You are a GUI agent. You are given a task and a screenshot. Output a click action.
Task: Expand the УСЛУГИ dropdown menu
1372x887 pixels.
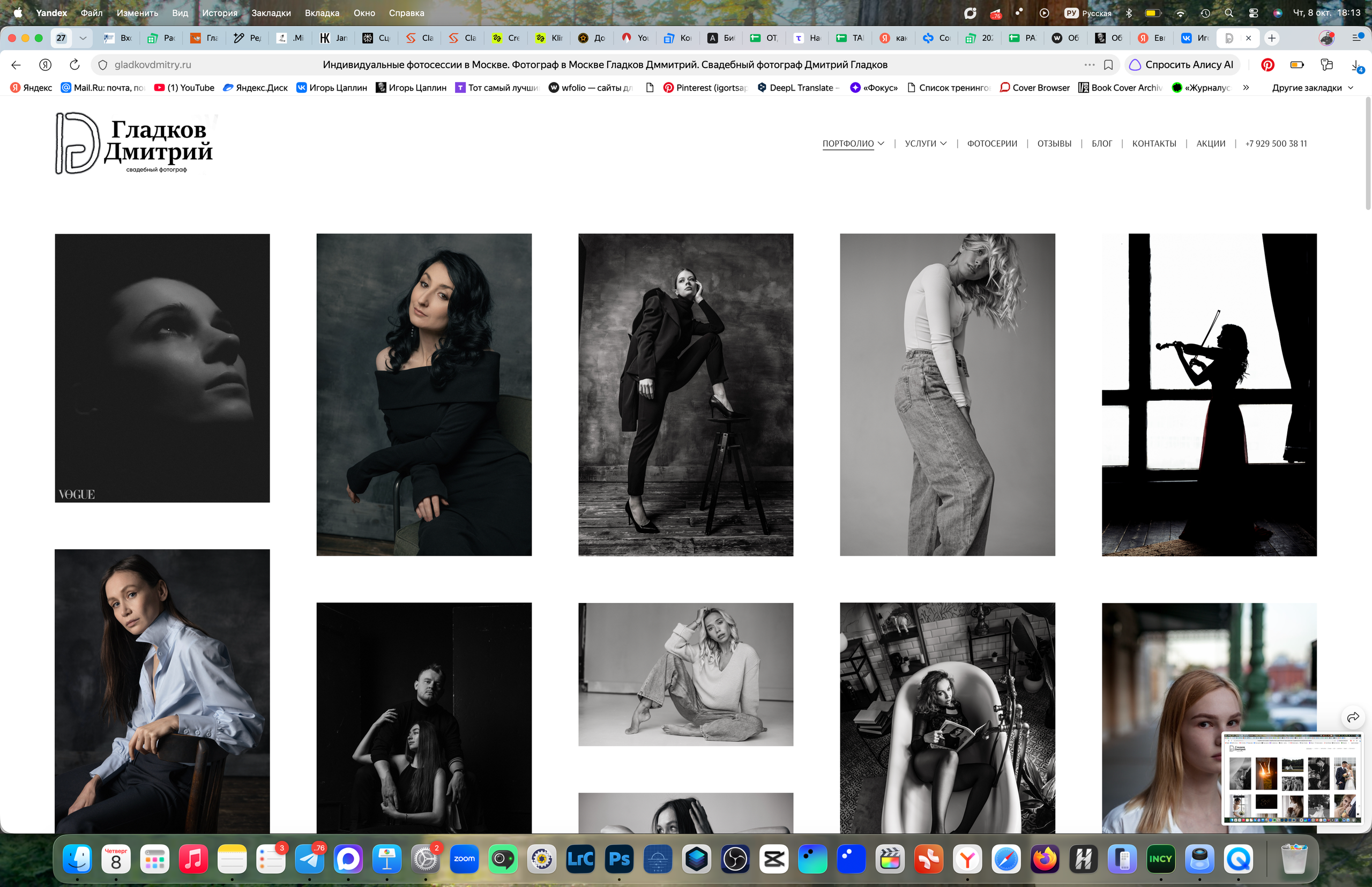tap(925, 144)
